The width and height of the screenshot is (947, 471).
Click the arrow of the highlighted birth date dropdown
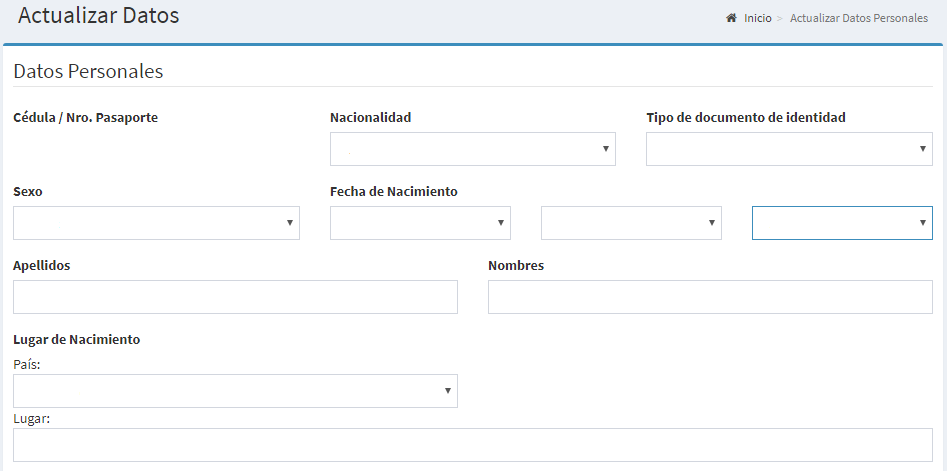point(923,223)
